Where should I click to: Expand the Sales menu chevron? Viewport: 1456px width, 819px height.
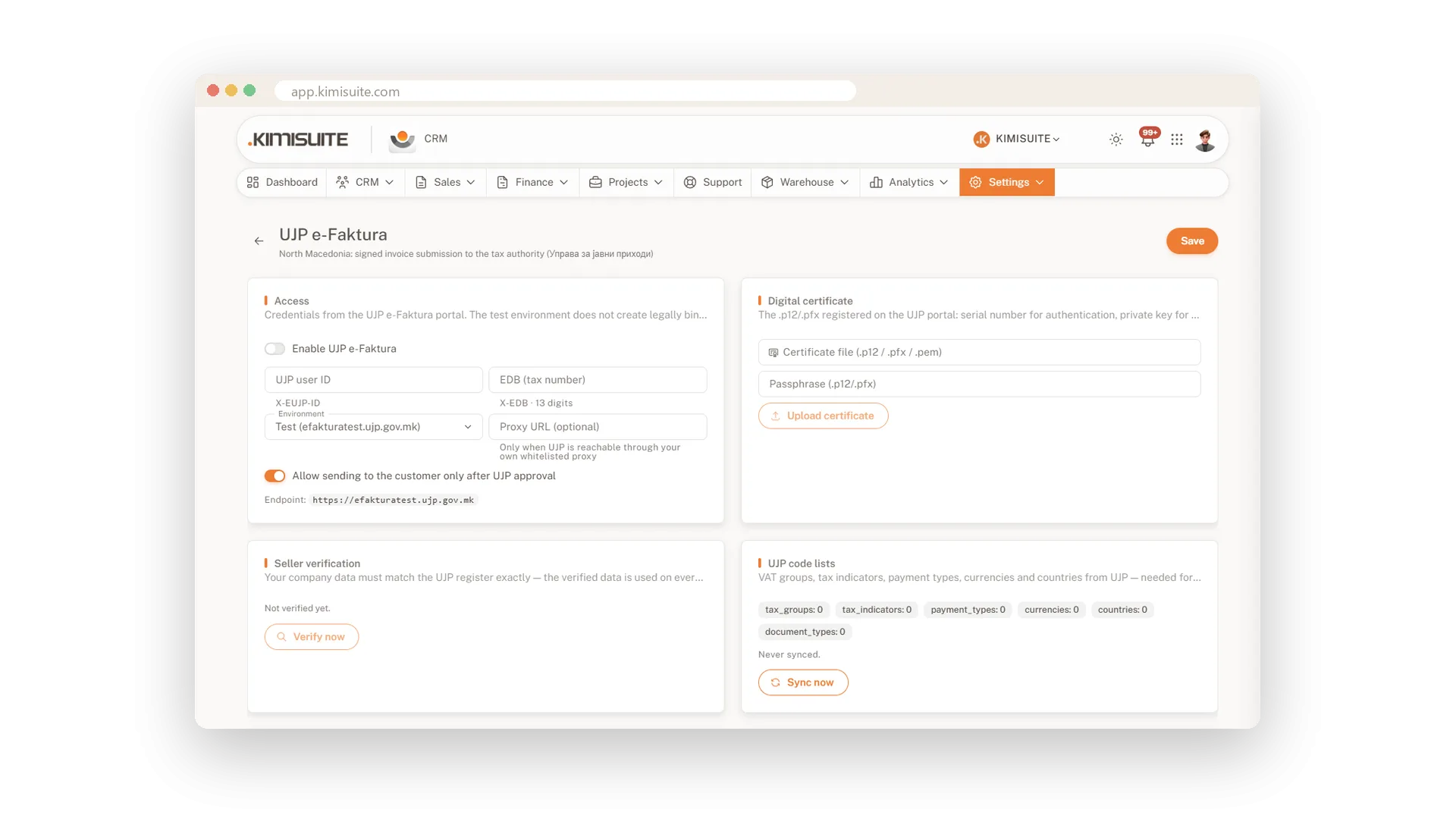(x=471, y=183)
